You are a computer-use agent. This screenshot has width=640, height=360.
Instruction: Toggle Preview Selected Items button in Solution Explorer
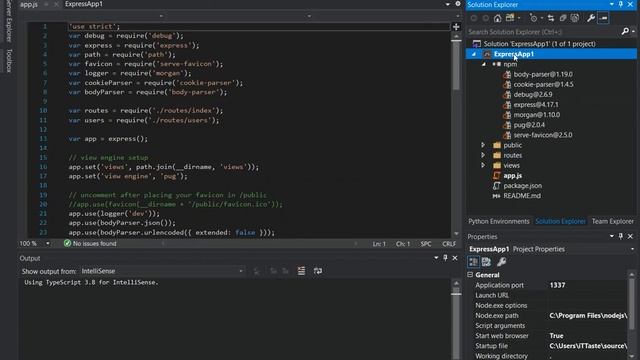(603, 18)
